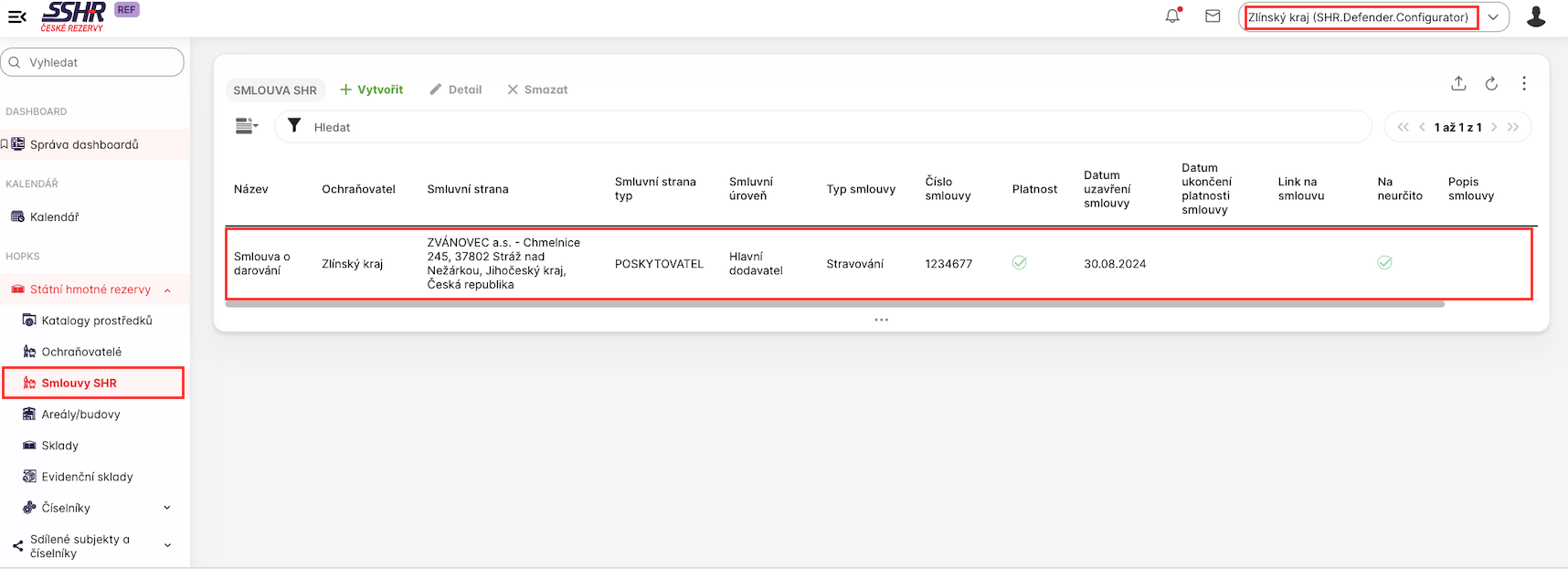The width and height of the screenshot is (1568, 569).
Task: Open the user profile avatar
Action: point(1535,16)
